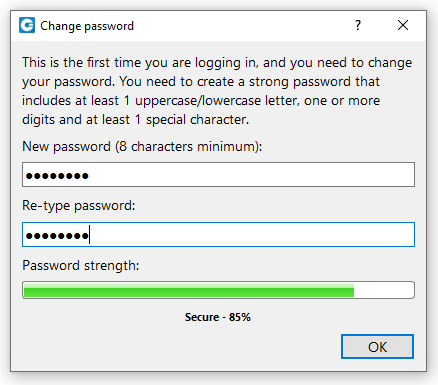Screen dimensions: 438x385
Task: Open the question mark help button
Action: click(x=358, y=25)
